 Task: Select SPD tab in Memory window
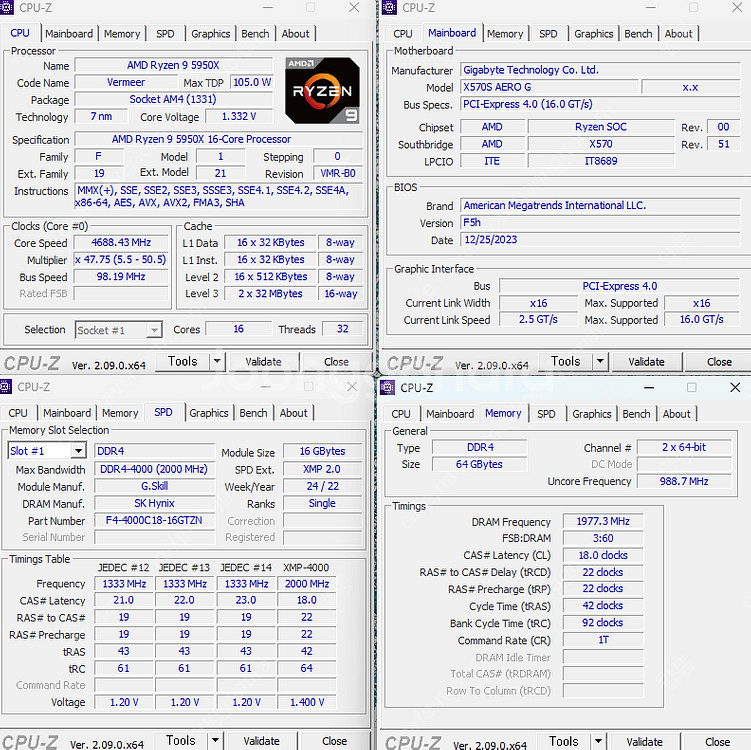[x=546, y=414]
